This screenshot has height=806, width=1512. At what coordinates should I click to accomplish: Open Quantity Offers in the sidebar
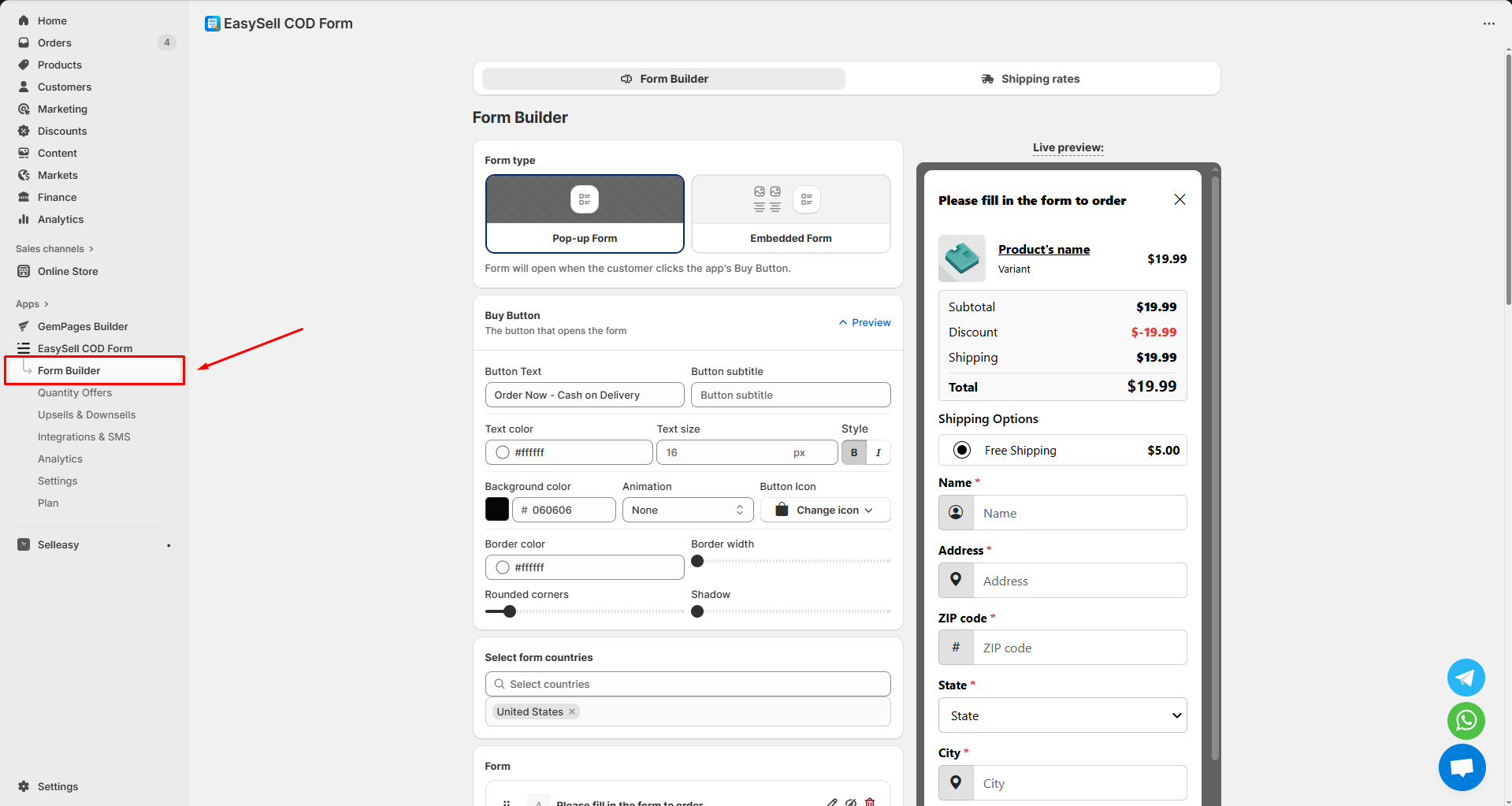tap(75, 392)
